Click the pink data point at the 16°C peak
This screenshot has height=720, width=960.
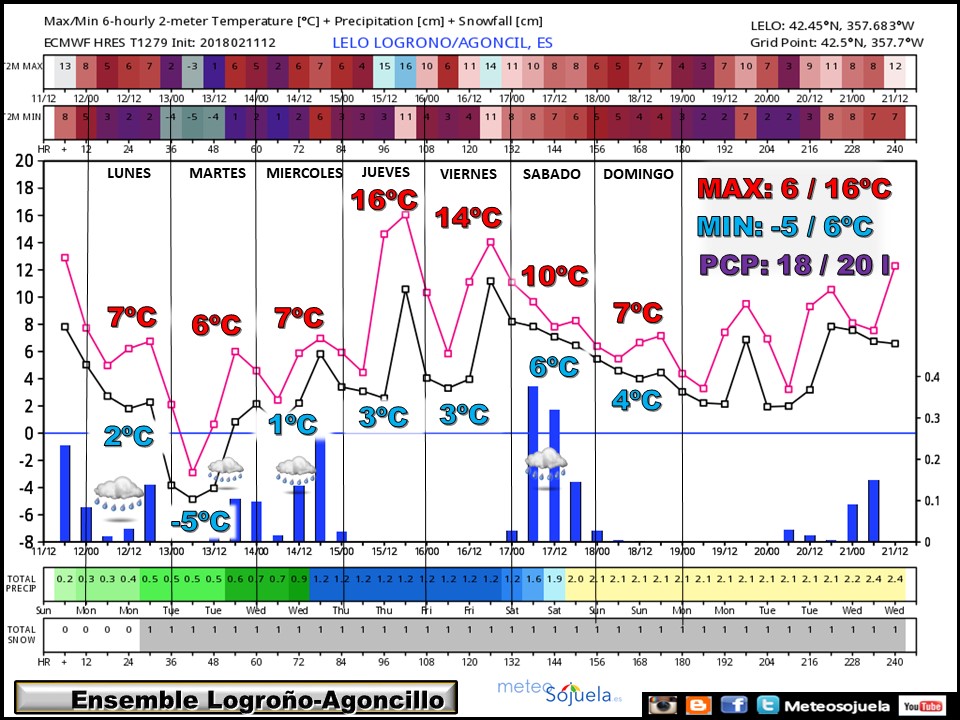405,215
